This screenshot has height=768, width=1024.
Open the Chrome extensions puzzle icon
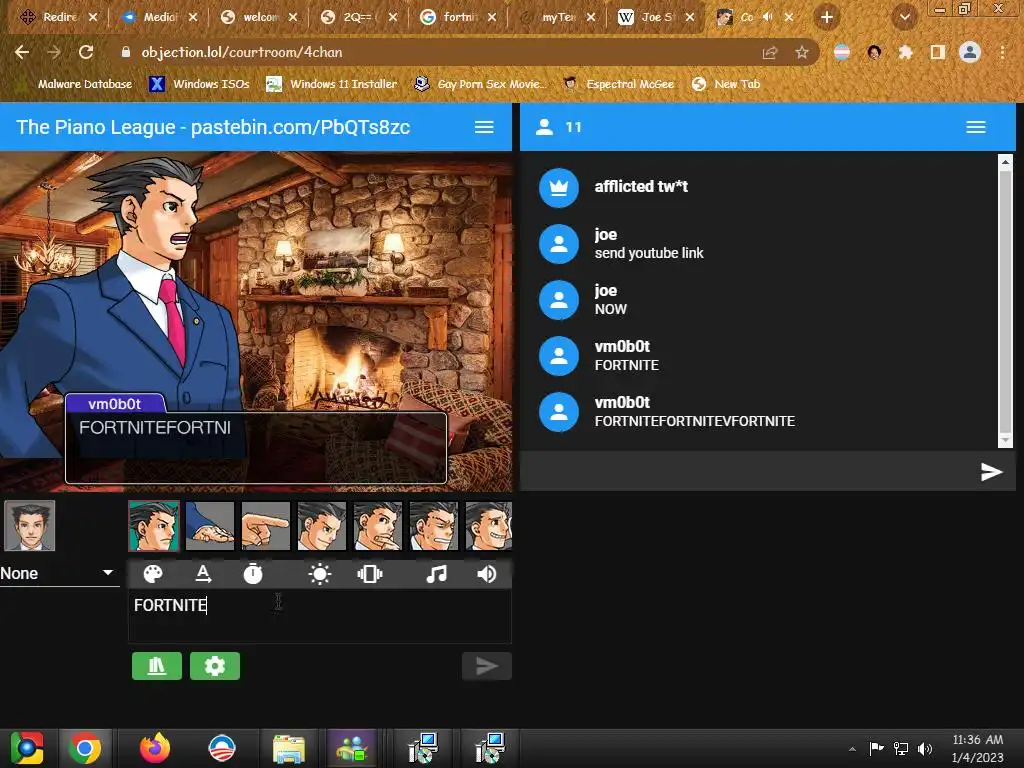905,52
